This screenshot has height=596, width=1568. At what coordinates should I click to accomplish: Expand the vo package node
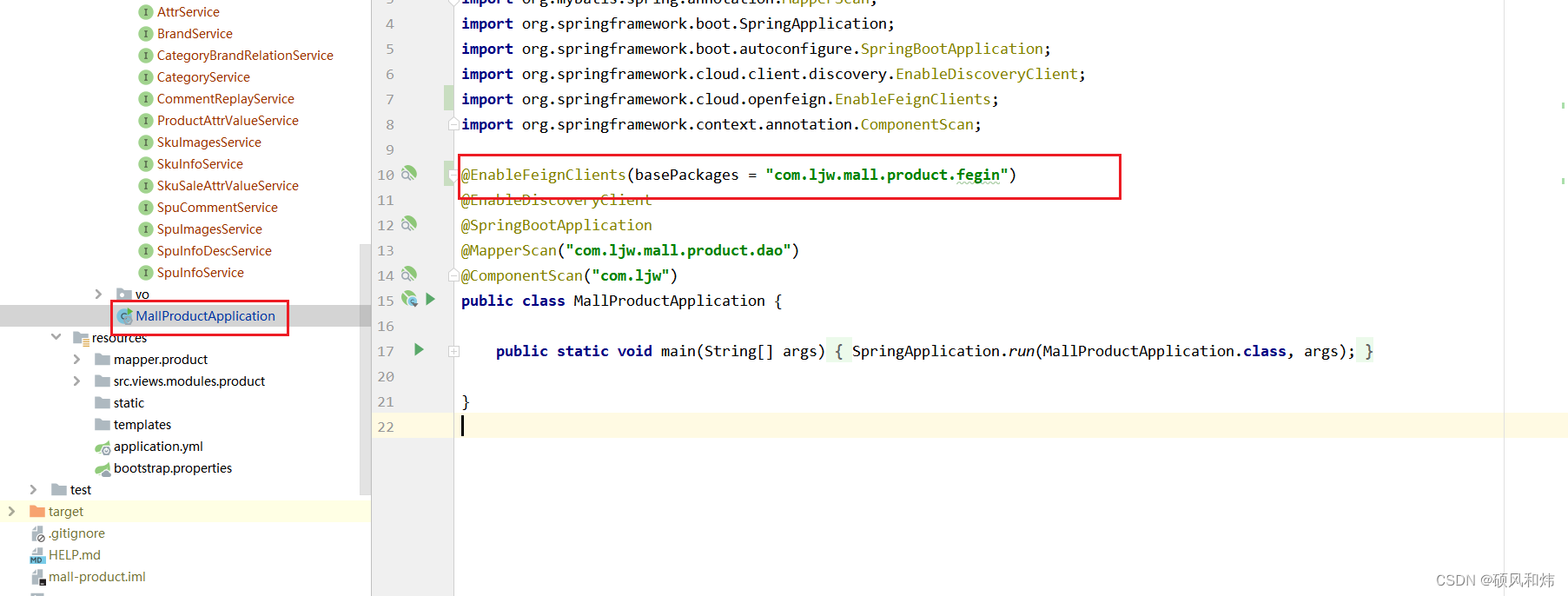pos(98,295)
